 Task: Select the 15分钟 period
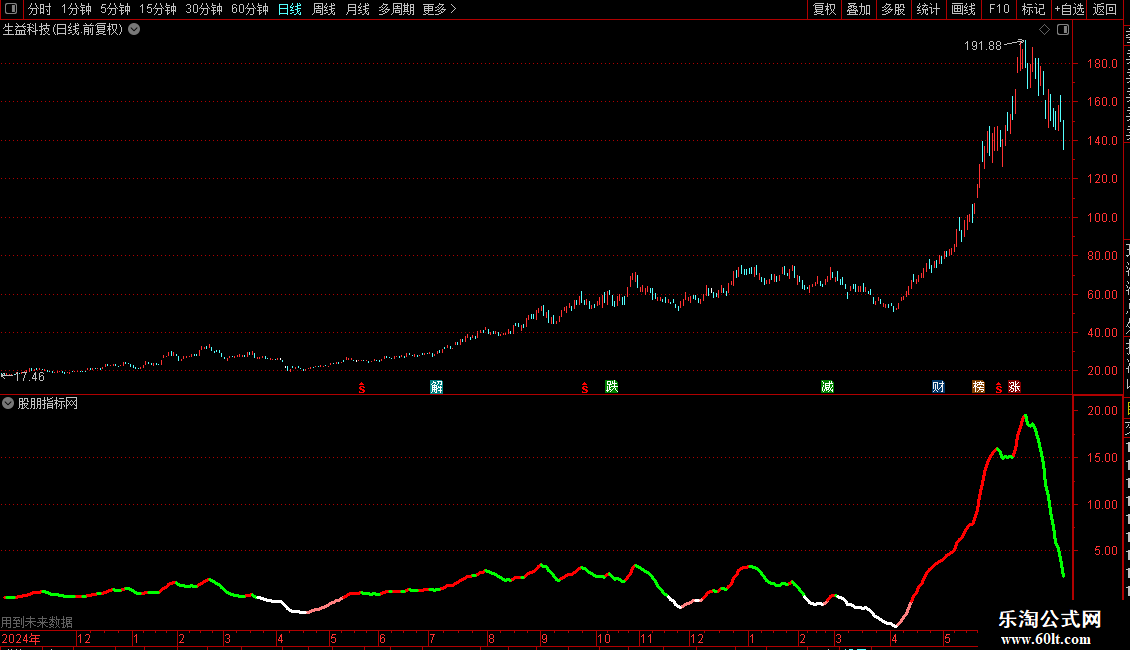158,9
